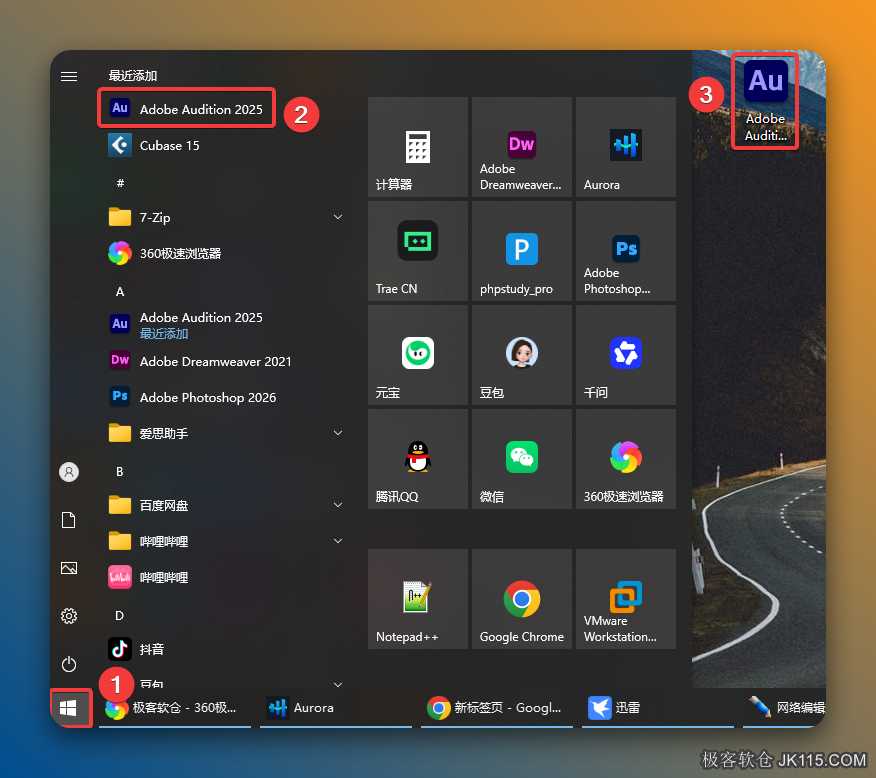Open the Calculator tile
The image size is (876, 778).
point(417,147)
